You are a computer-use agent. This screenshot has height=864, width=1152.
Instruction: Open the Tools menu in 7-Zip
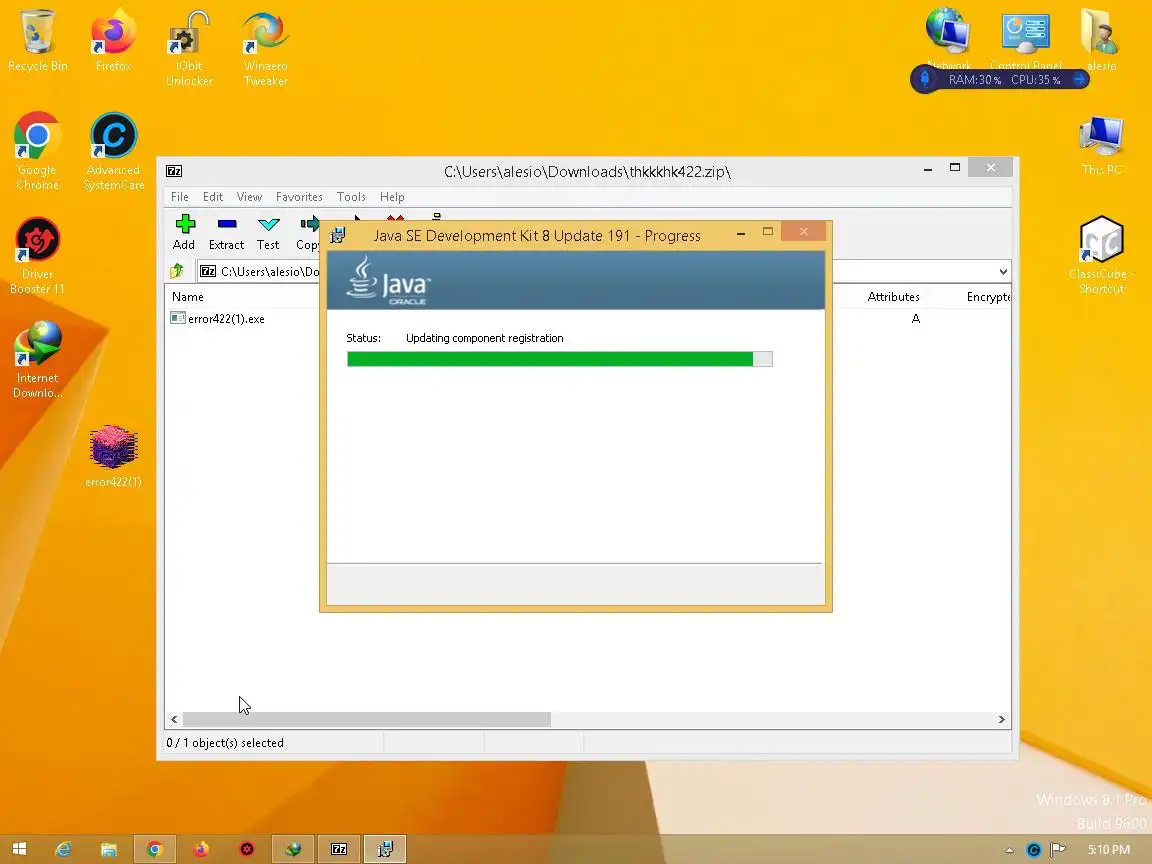[x=351, y=197]
